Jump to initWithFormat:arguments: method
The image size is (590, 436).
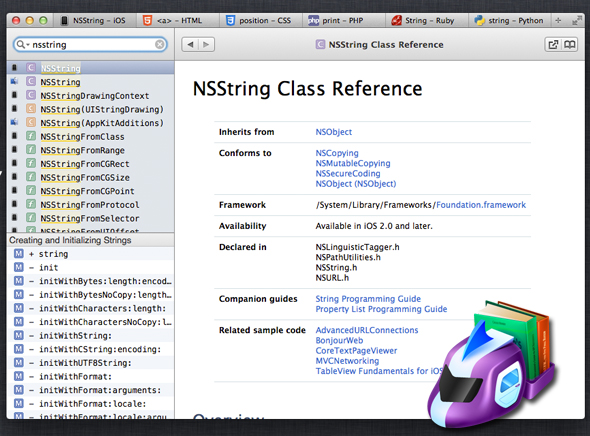[90, 390]
